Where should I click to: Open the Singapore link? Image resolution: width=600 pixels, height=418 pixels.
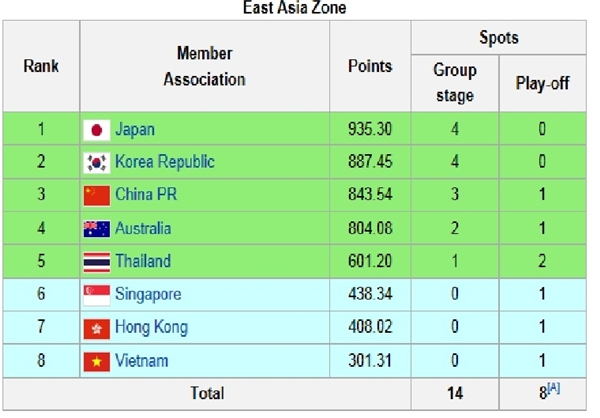click(148, 295)
